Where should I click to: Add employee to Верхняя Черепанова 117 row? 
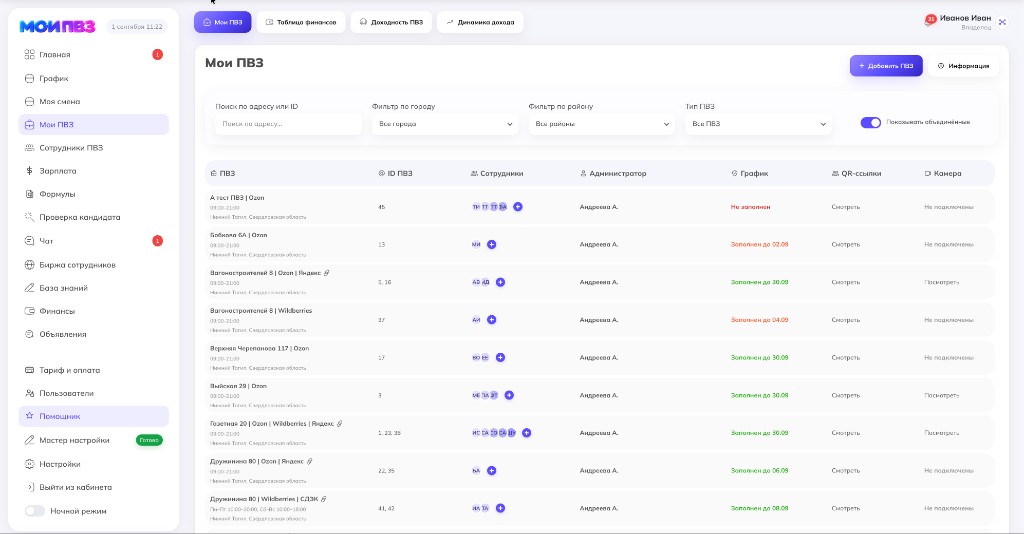(x=500, y=358)
